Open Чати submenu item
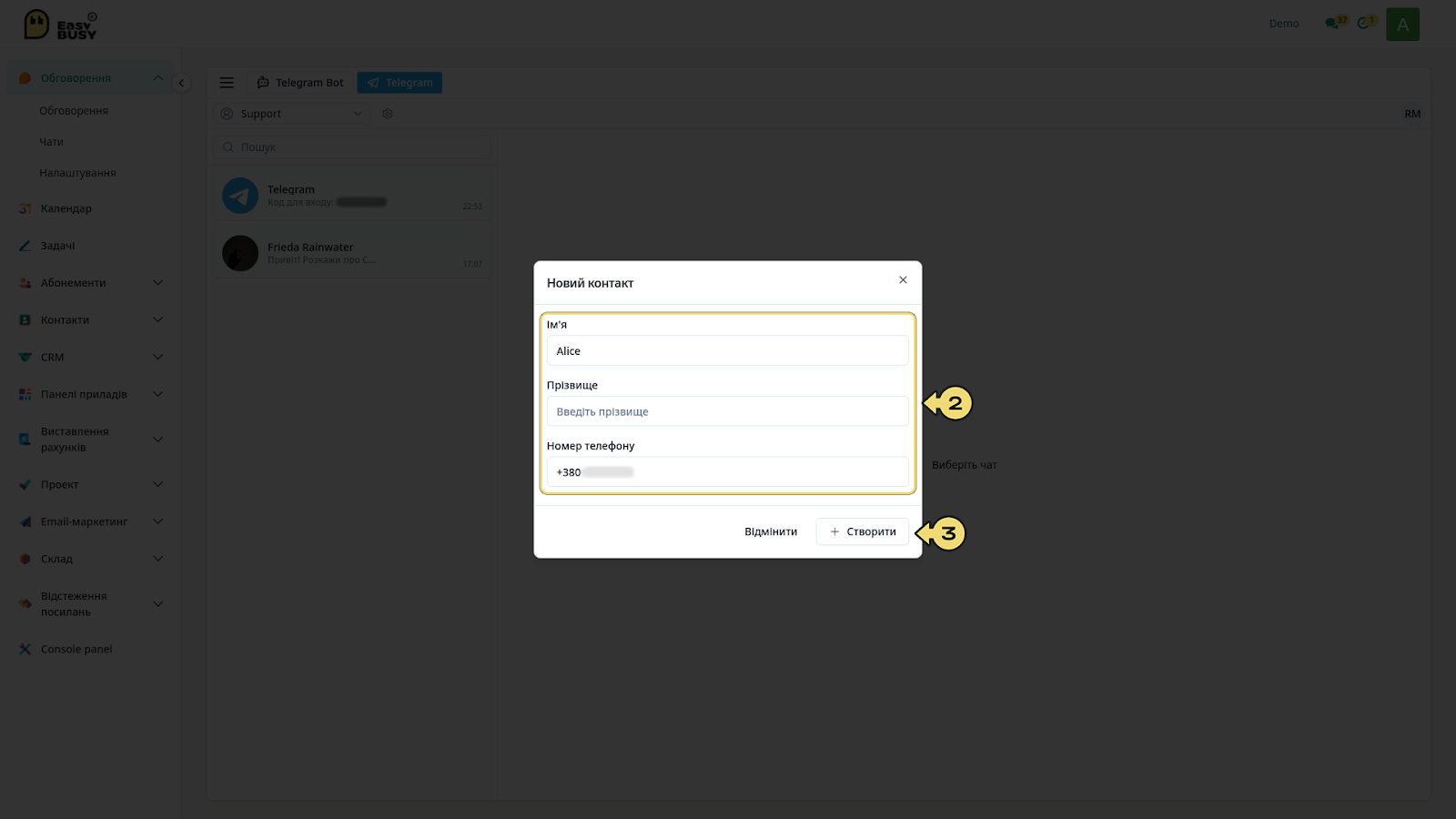Screen dimensions: 1456x819 click(x=52, y=142)
